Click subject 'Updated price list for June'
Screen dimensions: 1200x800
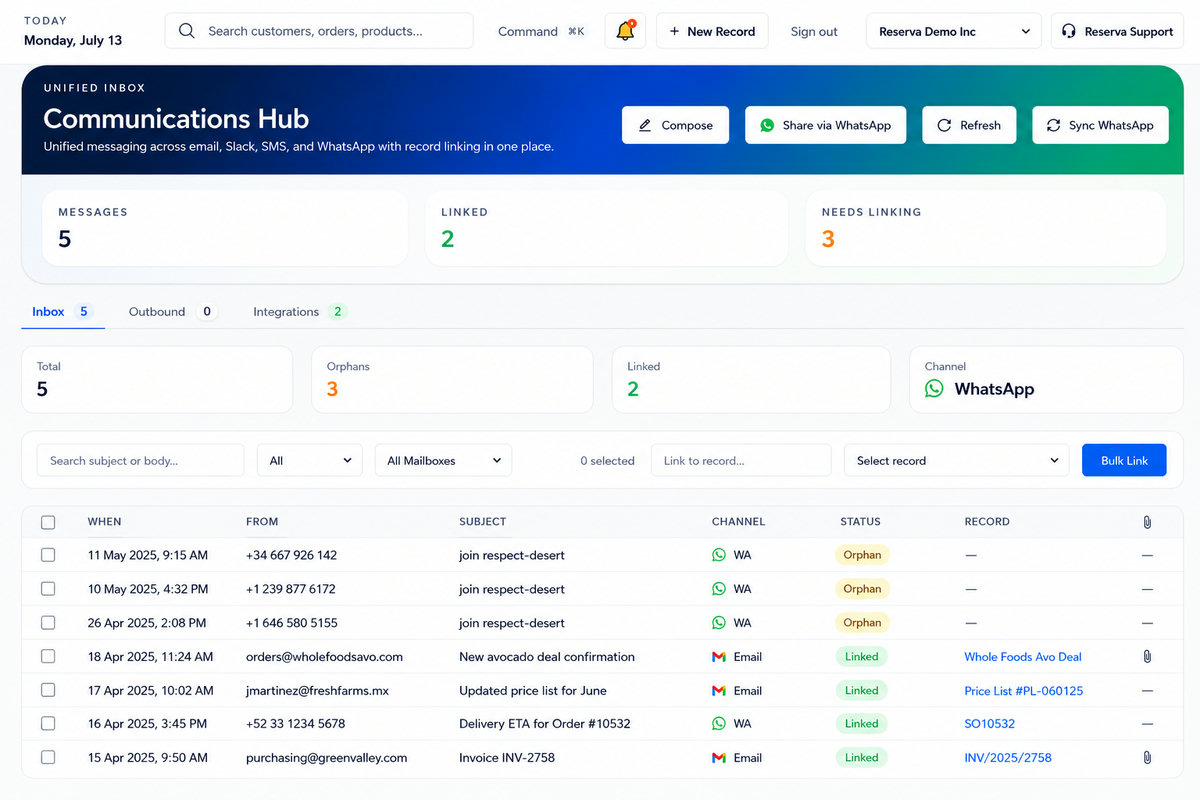(x=533, y=691)
